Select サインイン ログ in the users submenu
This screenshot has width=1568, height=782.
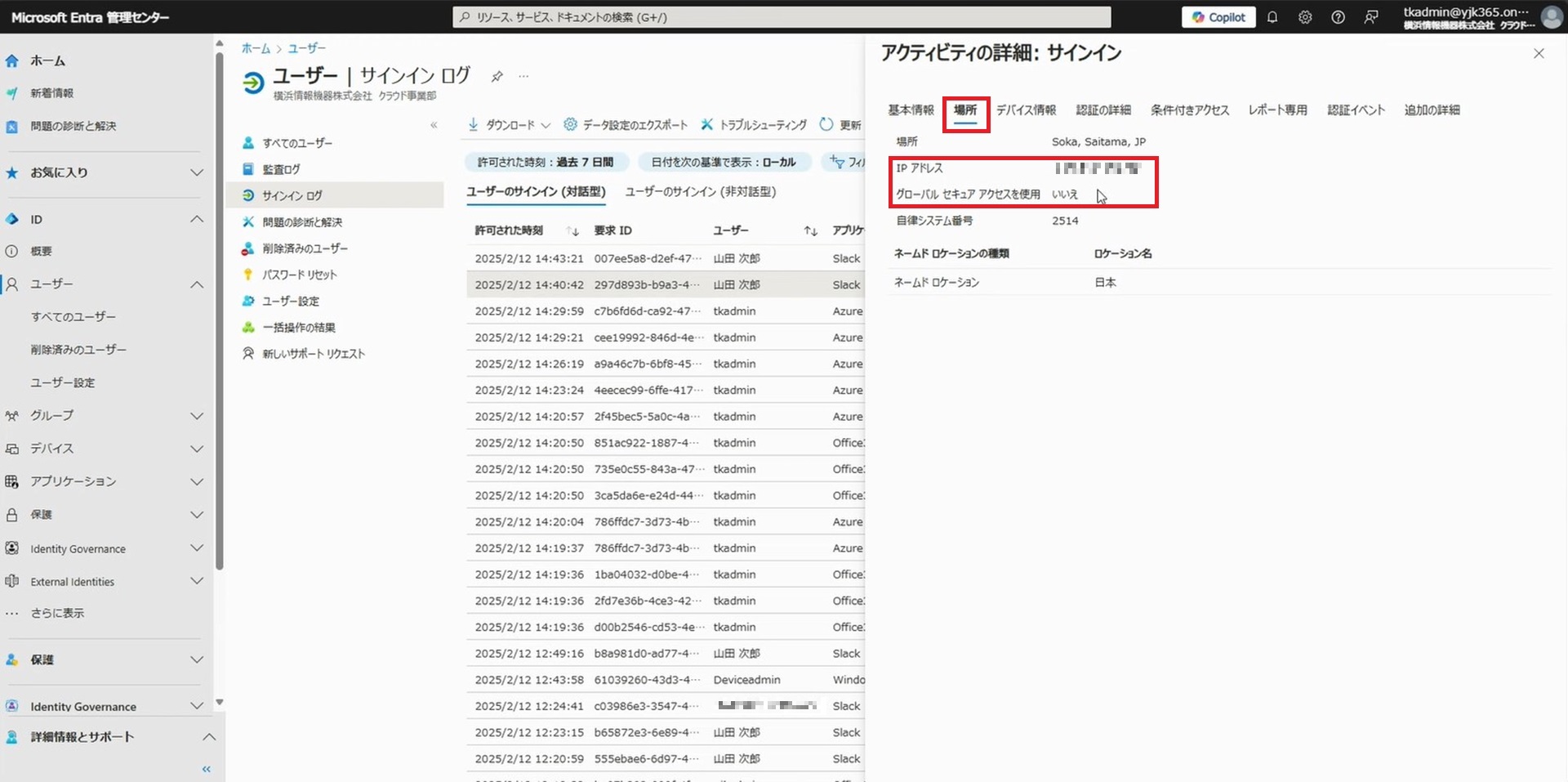point(292,195)
